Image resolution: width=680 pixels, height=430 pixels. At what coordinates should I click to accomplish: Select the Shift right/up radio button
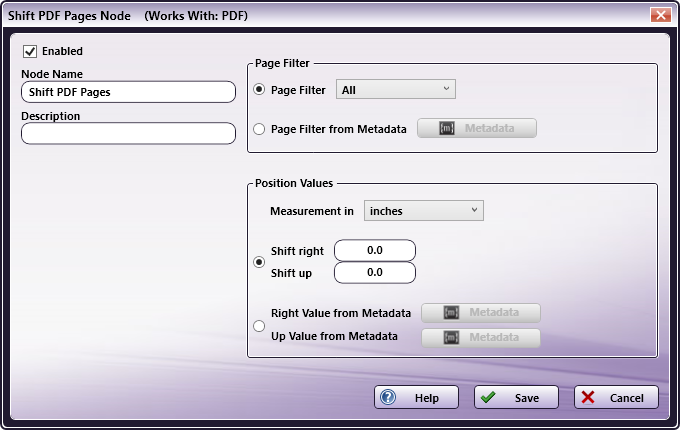(x=259, y=262)
